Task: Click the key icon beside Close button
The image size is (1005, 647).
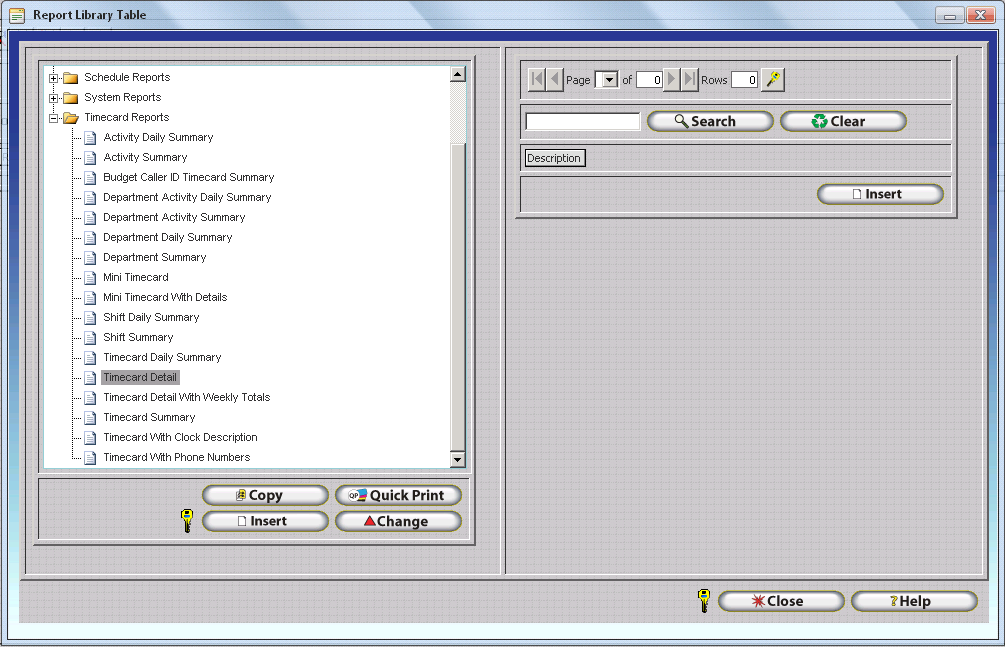Action: (x=703, y=601)
